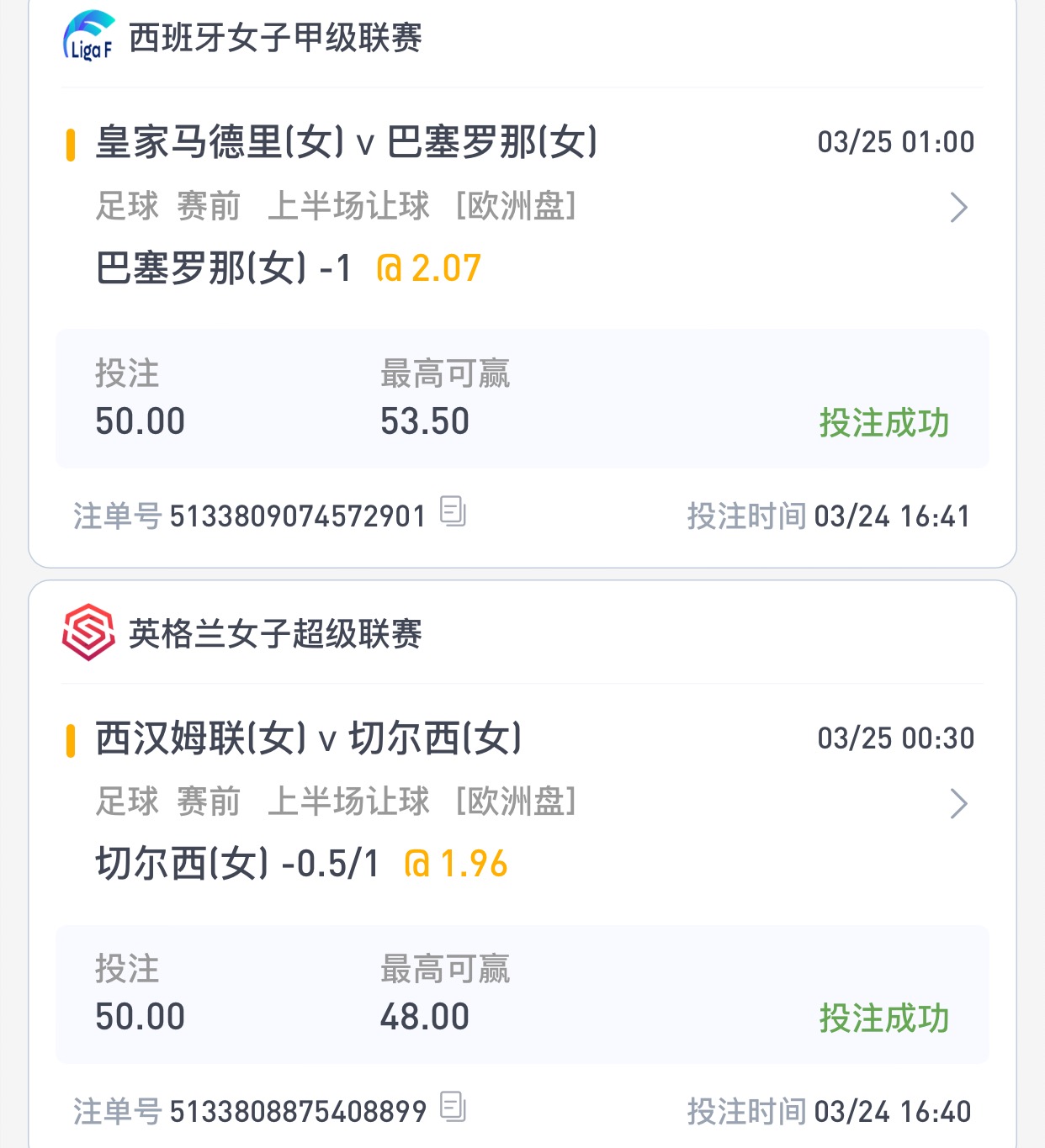
Task: Expand Real Madrid v Barcelona match details
Action: tap(958, 208)
